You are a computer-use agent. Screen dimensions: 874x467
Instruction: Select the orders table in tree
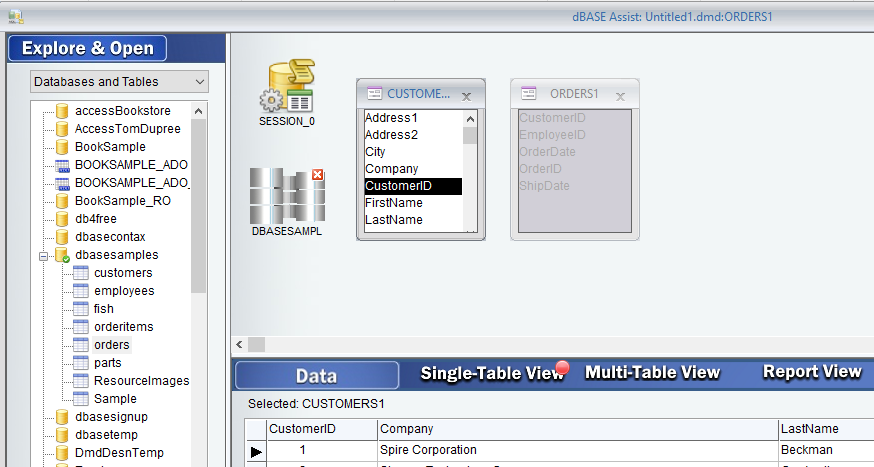point(111,345)
